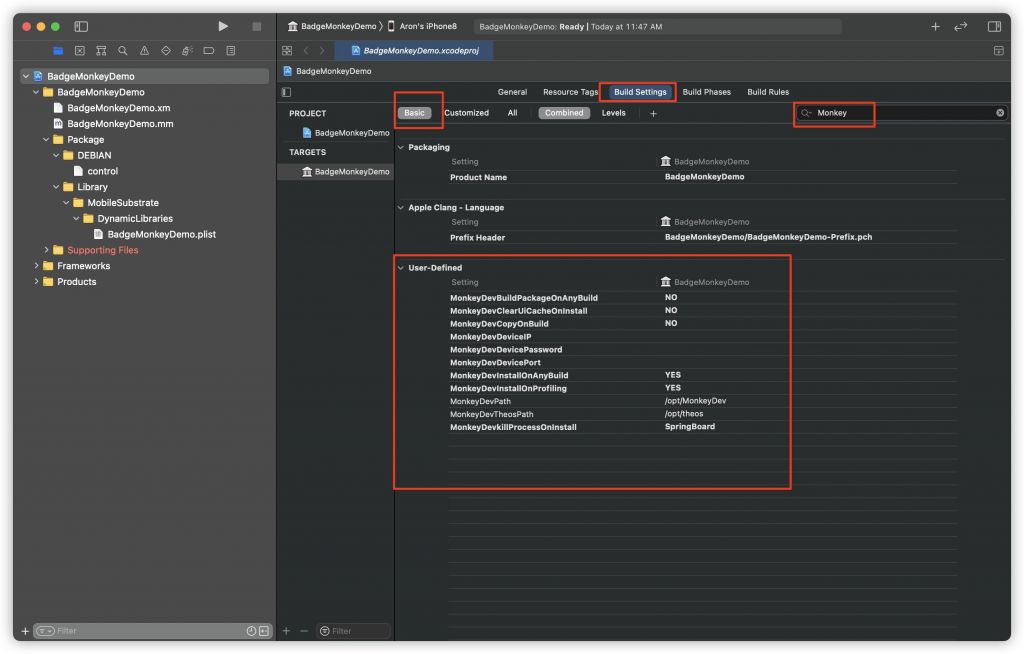Add a target with the plus button
The image size is (1024, 654).
(286, 630)
